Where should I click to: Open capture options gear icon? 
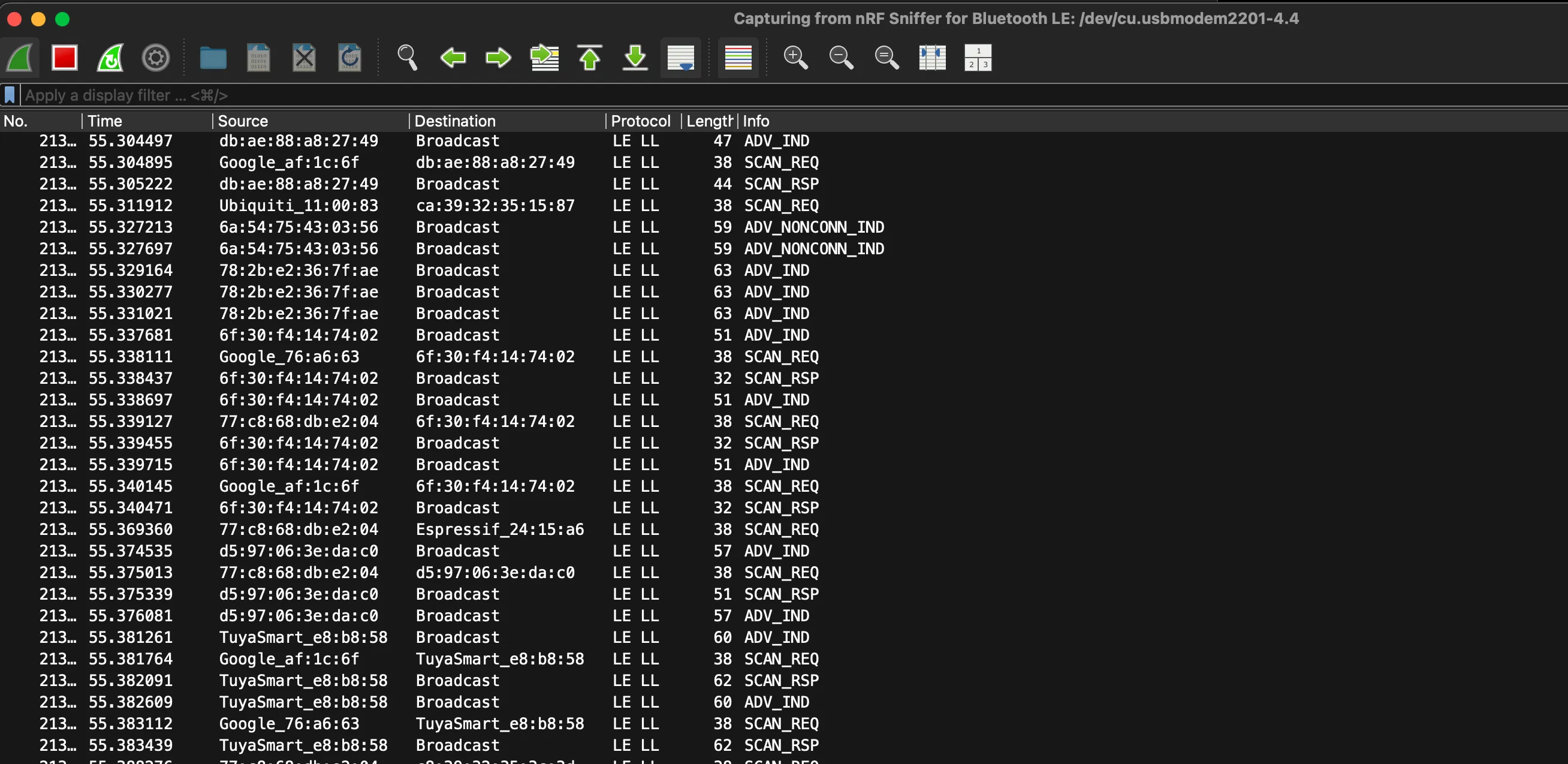coord(155,58)
